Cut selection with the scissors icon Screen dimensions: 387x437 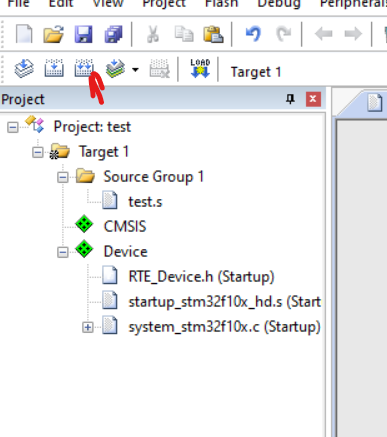[153, 34]
